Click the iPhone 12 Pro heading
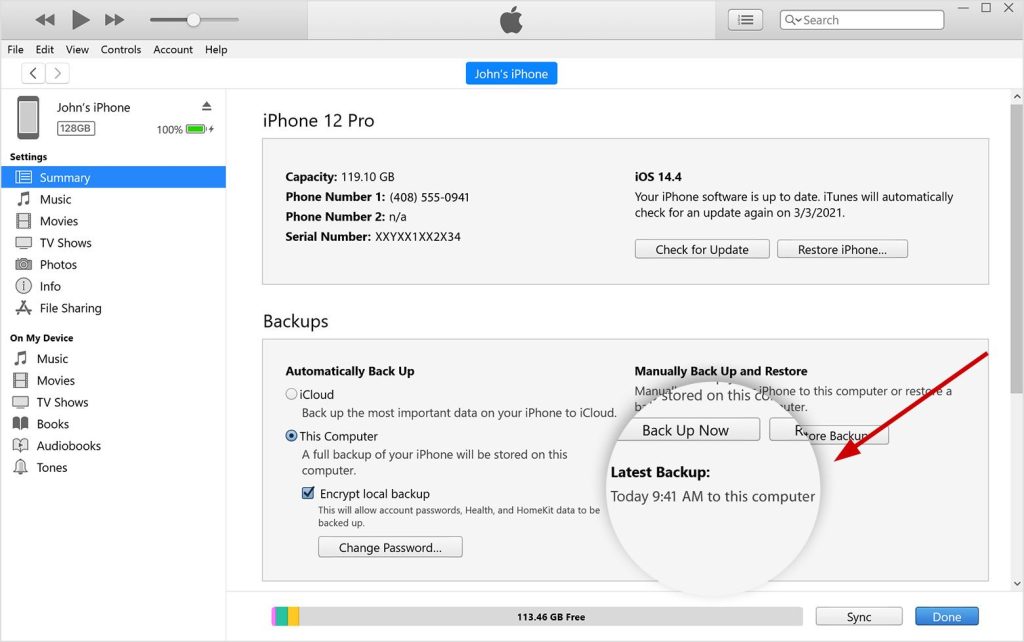This screenshot has height=642, width=1024. (x=318, y=121)
